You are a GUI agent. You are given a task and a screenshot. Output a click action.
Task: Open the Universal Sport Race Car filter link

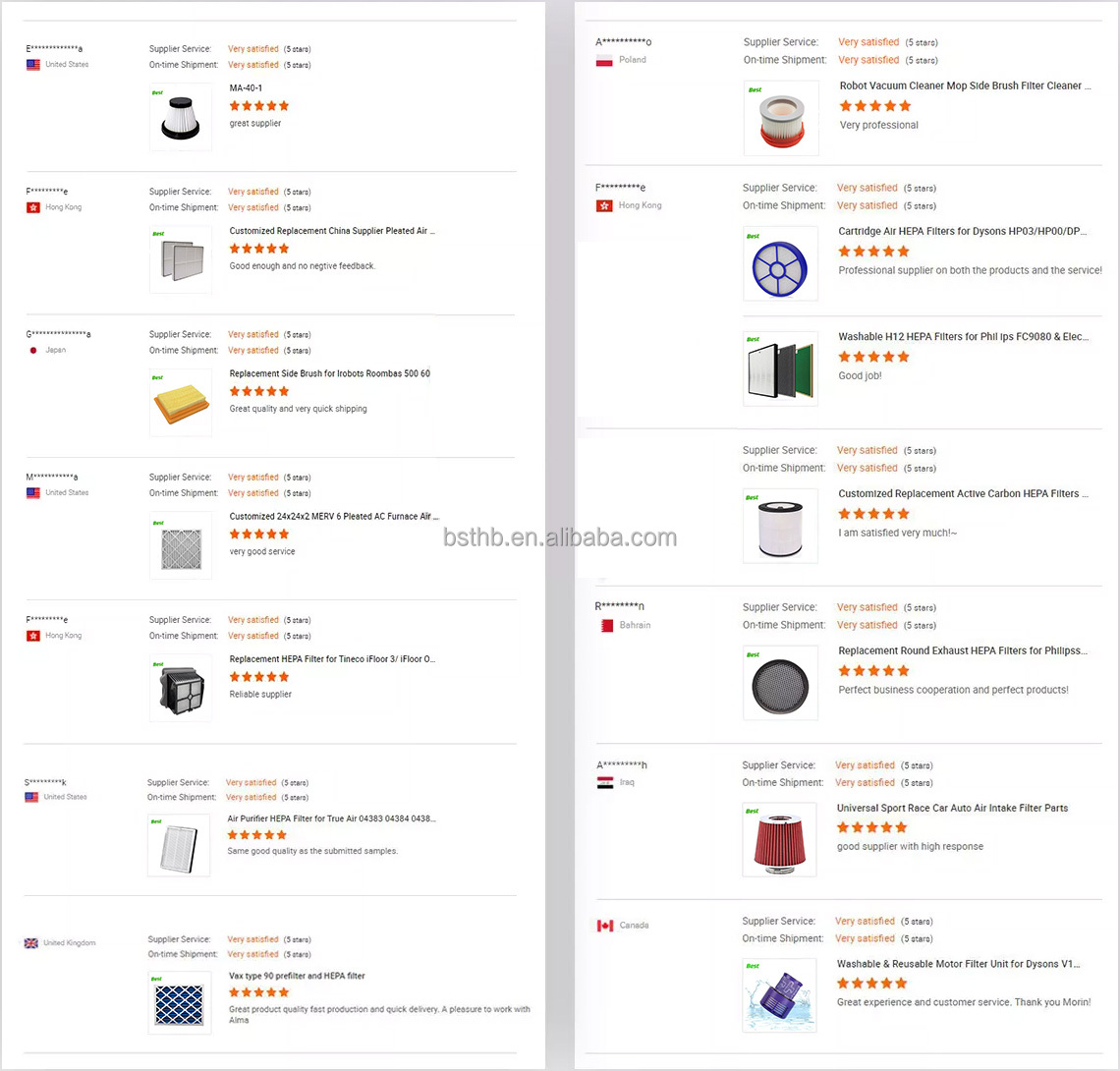pos(952,808)
